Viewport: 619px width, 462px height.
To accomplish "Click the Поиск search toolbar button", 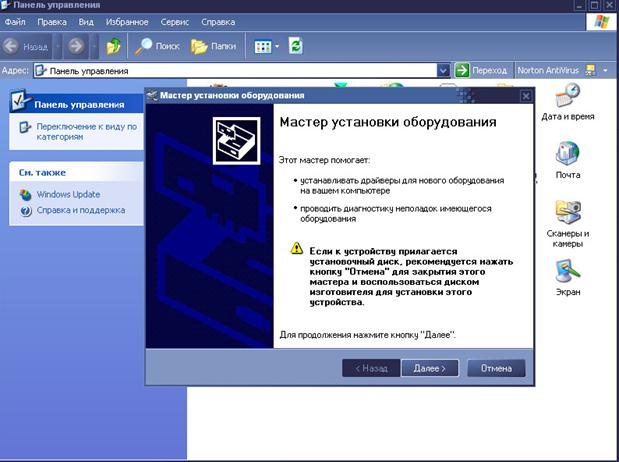I will (x=157, y=46).
